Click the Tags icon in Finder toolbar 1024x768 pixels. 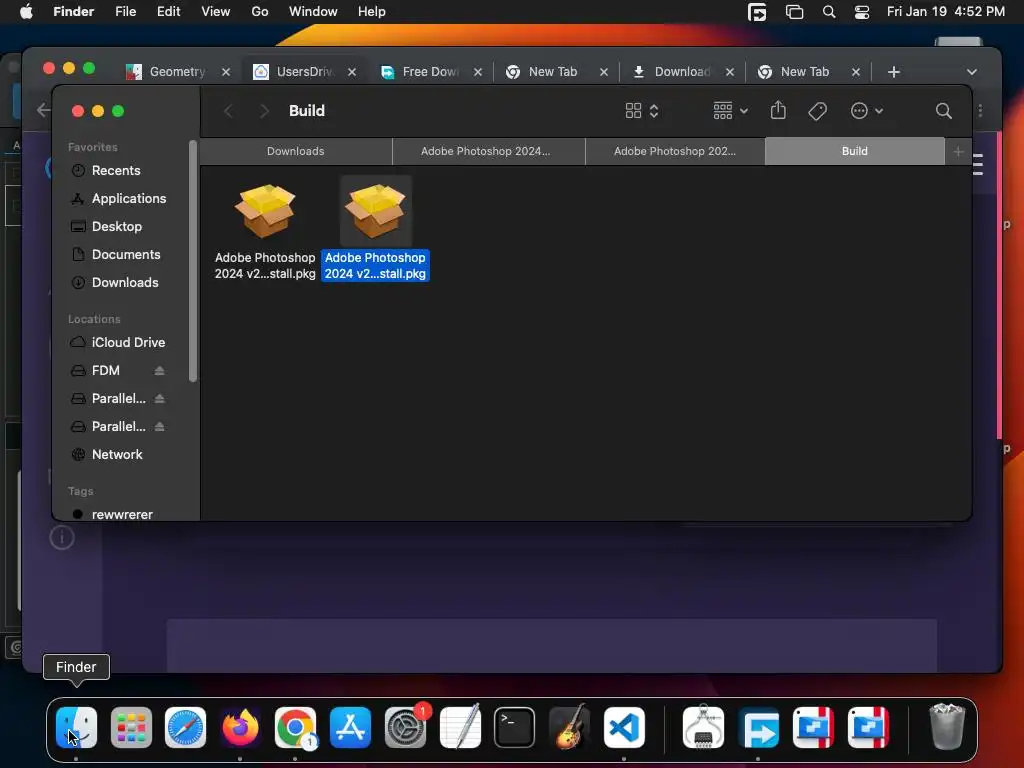[818, 111]
